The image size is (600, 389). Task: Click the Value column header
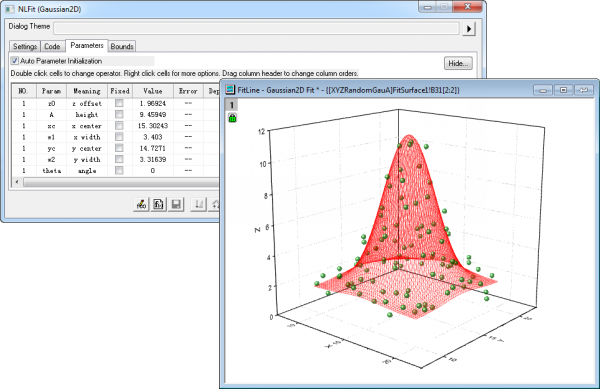[153, 91]
